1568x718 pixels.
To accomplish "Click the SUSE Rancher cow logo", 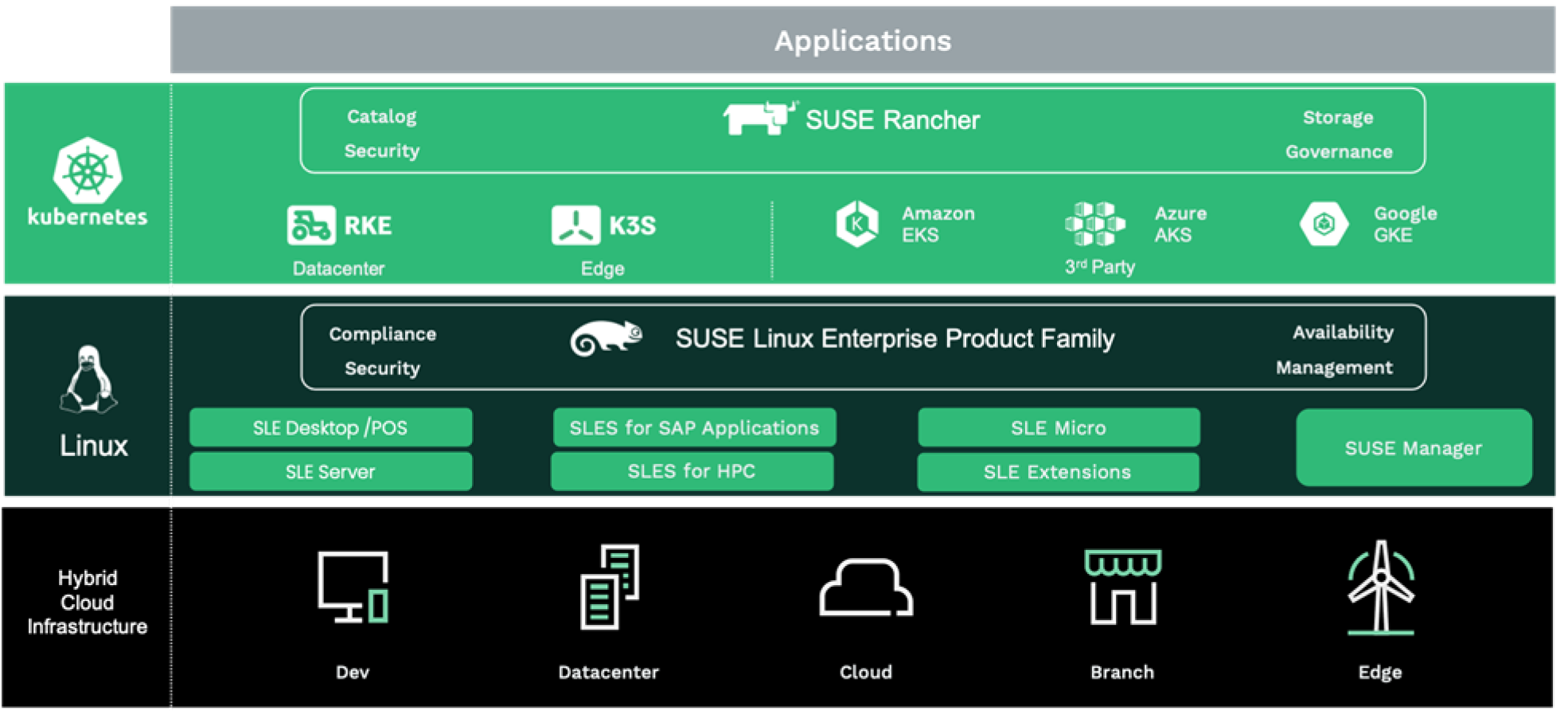I will tap(759, 119).
